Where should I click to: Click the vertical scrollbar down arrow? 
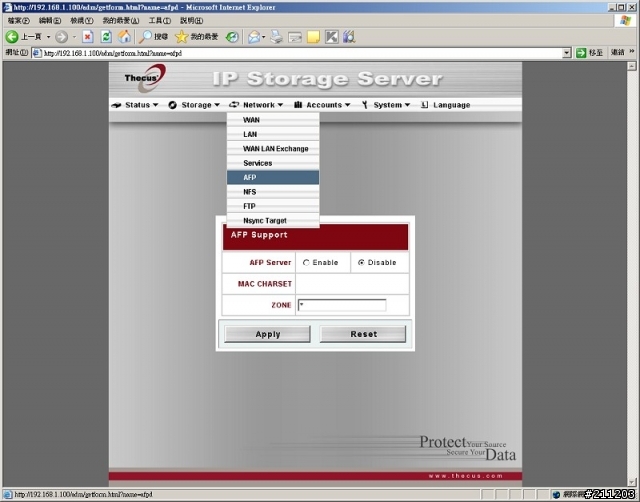point(632,482)
